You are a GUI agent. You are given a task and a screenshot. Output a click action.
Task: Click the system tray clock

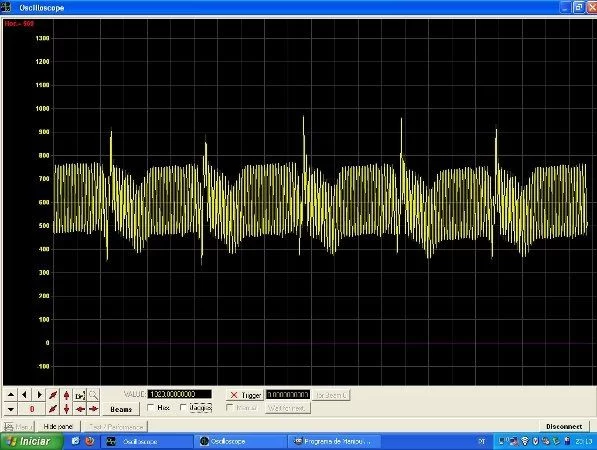[x=583, y=442]
